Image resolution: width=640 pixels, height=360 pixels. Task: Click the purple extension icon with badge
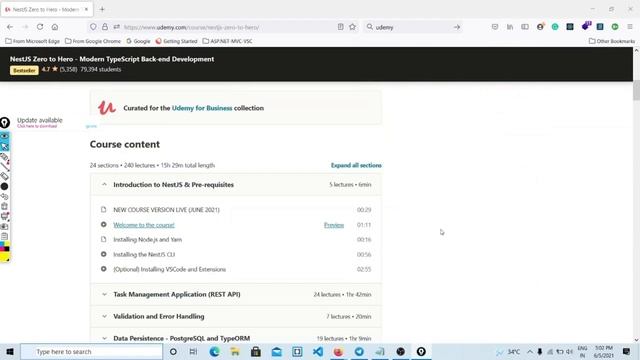pyautogui.click(x=586, y=26)
